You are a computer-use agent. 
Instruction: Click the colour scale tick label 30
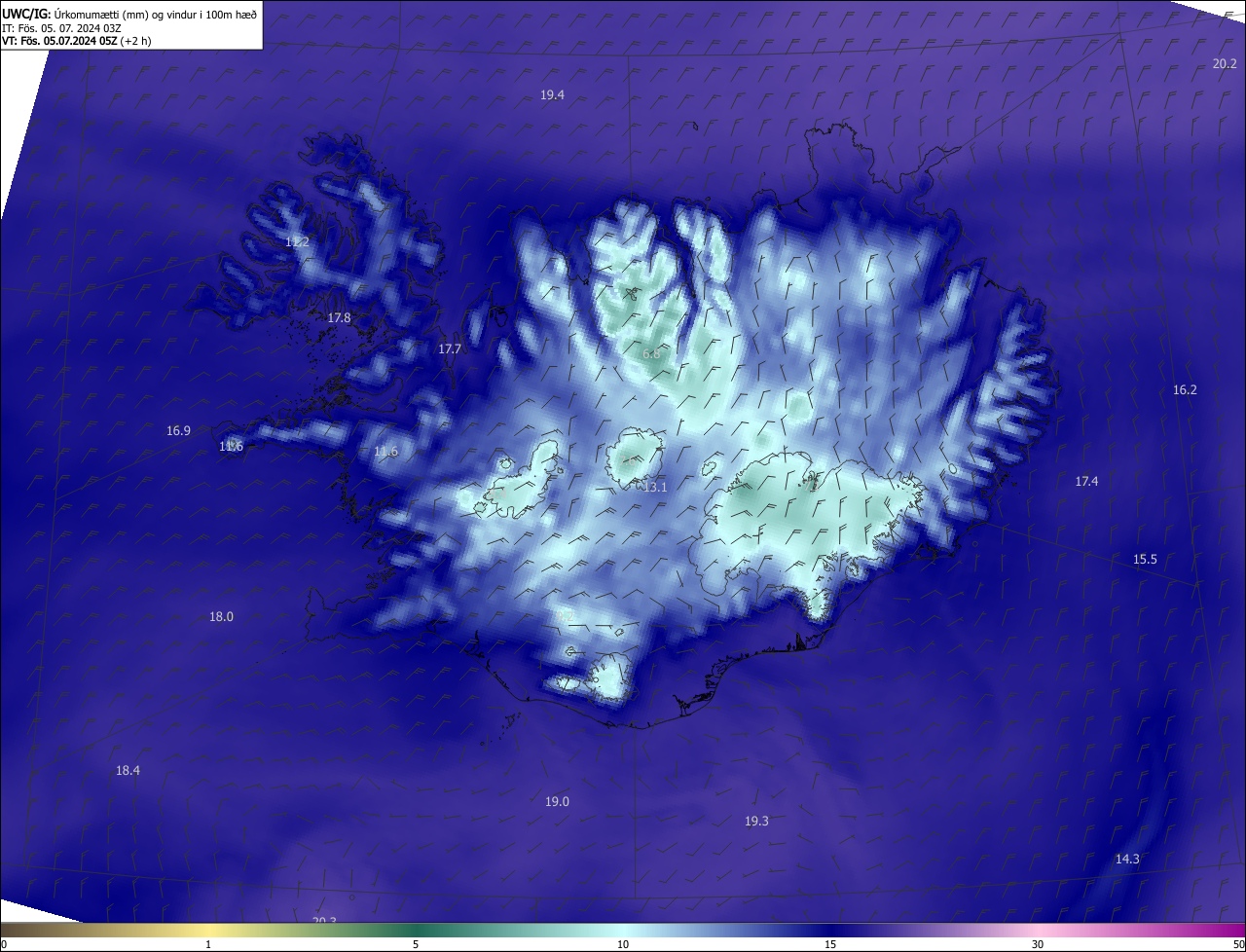point(1038,944)
